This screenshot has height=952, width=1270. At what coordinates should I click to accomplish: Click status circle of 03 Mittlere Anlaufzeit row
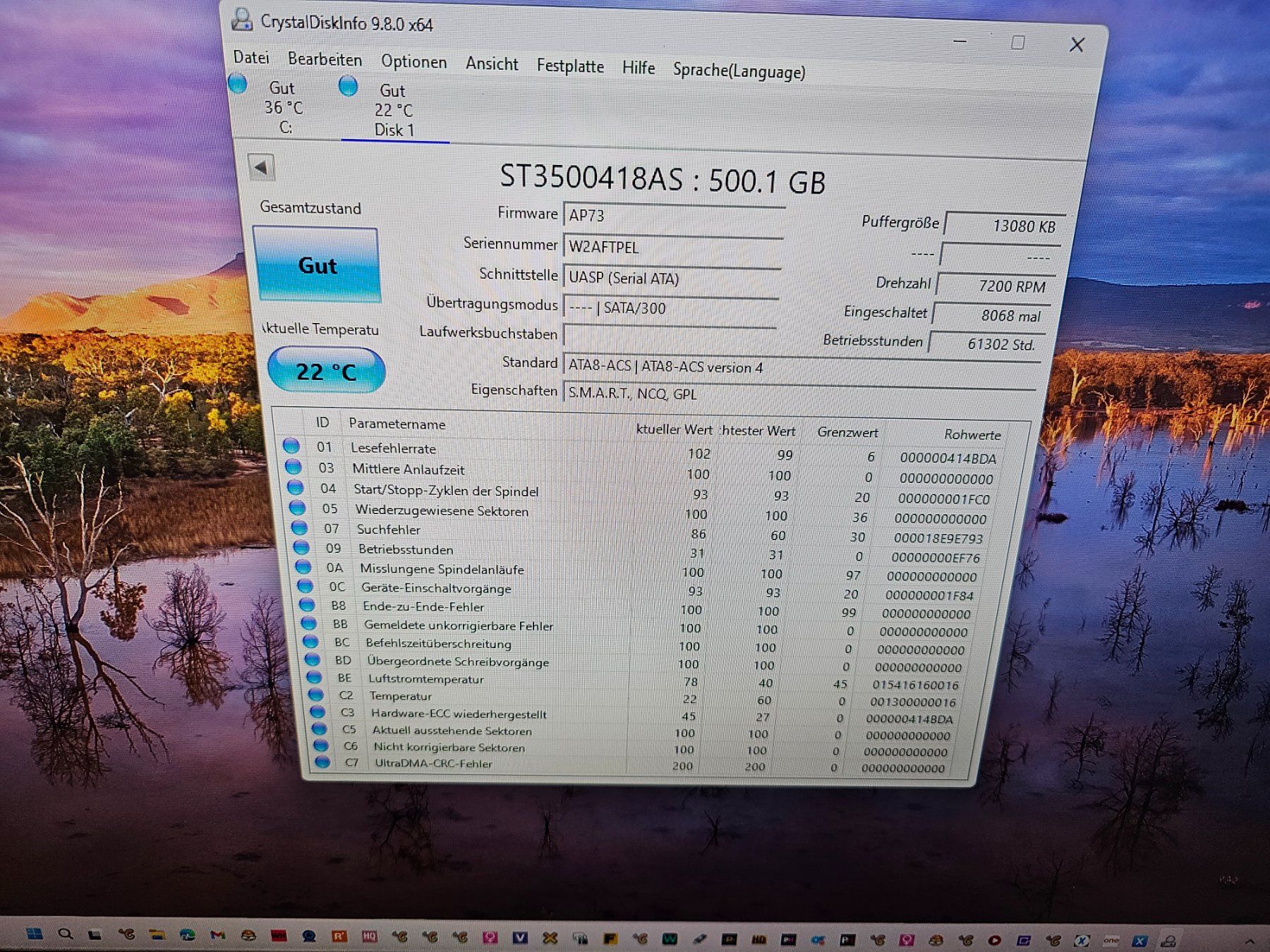293,466
